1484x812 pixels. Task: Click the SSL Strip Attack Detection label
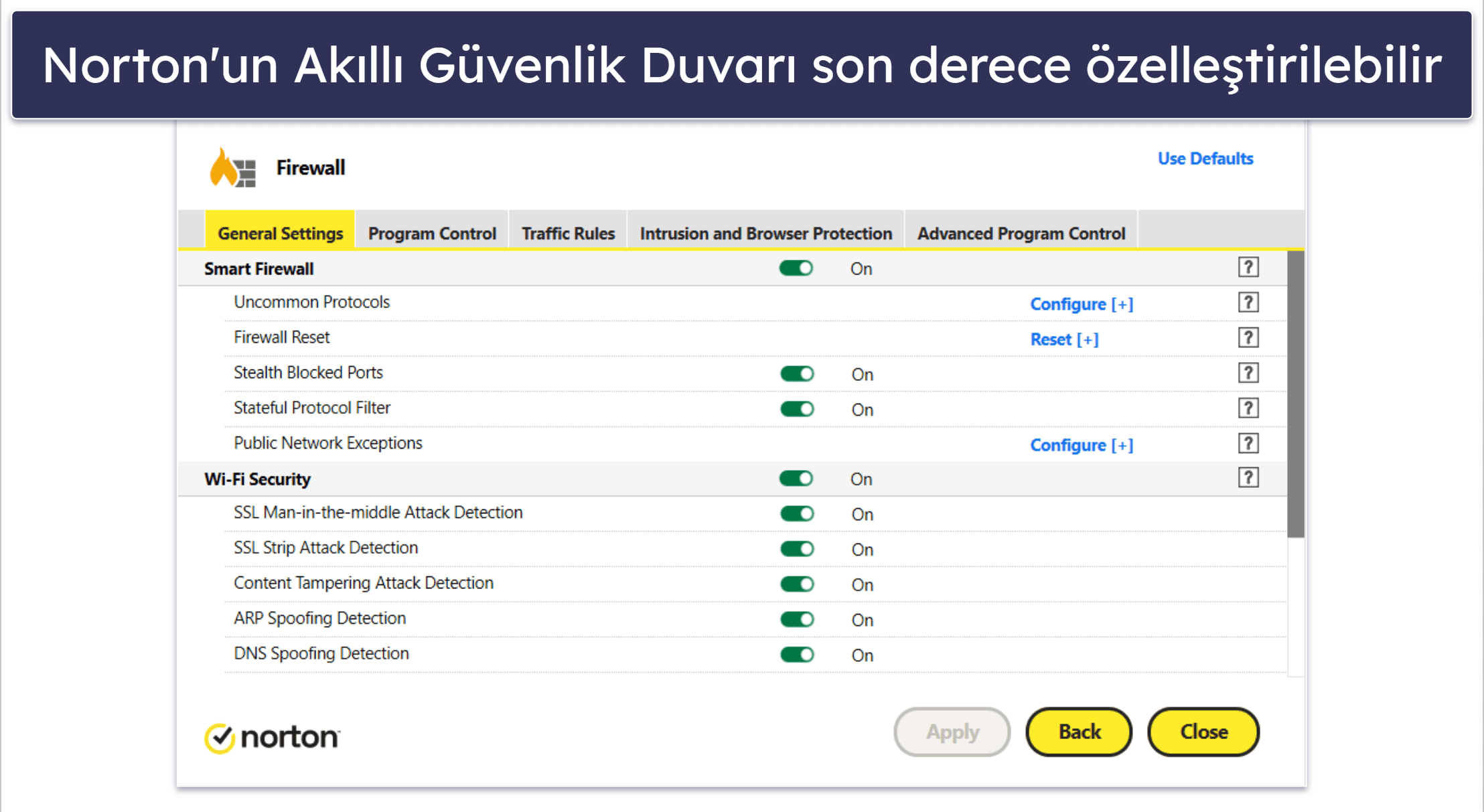click(x=325, y=548)
